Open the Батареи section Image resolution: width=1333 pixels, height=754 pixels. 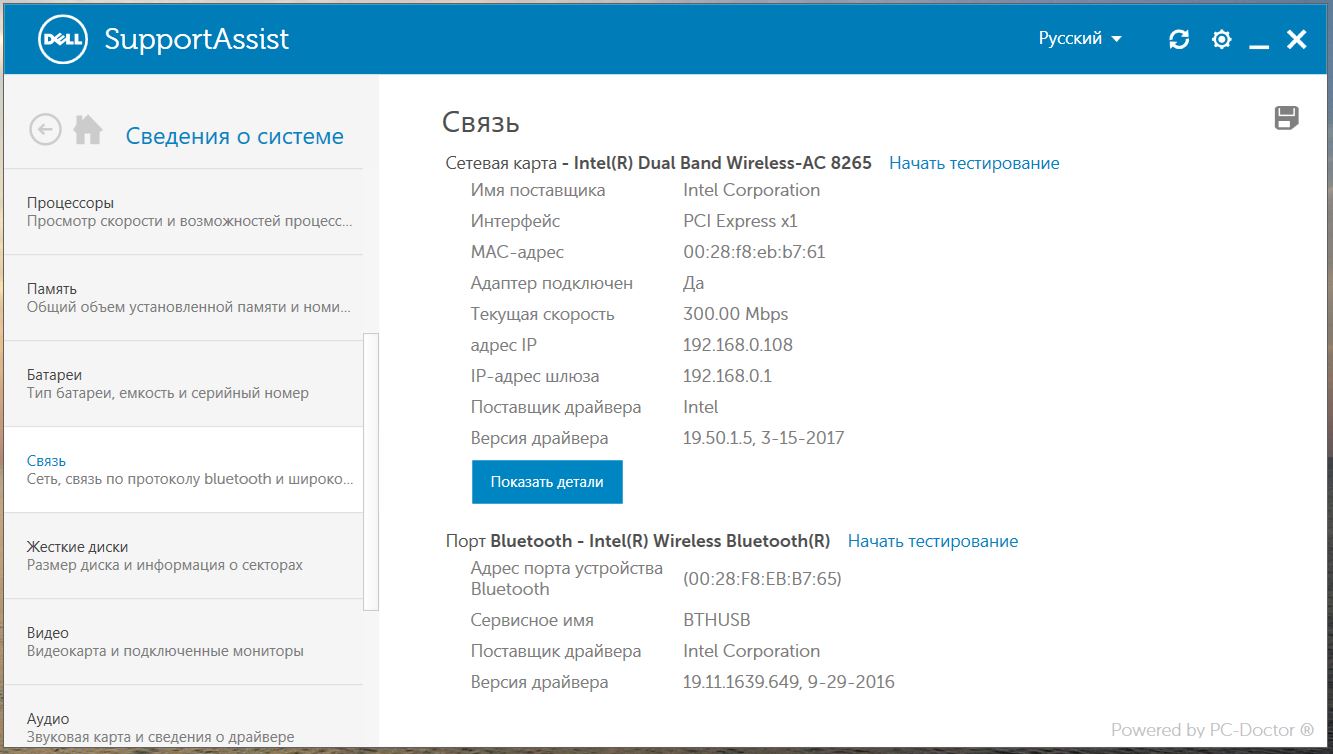point(183,384)
